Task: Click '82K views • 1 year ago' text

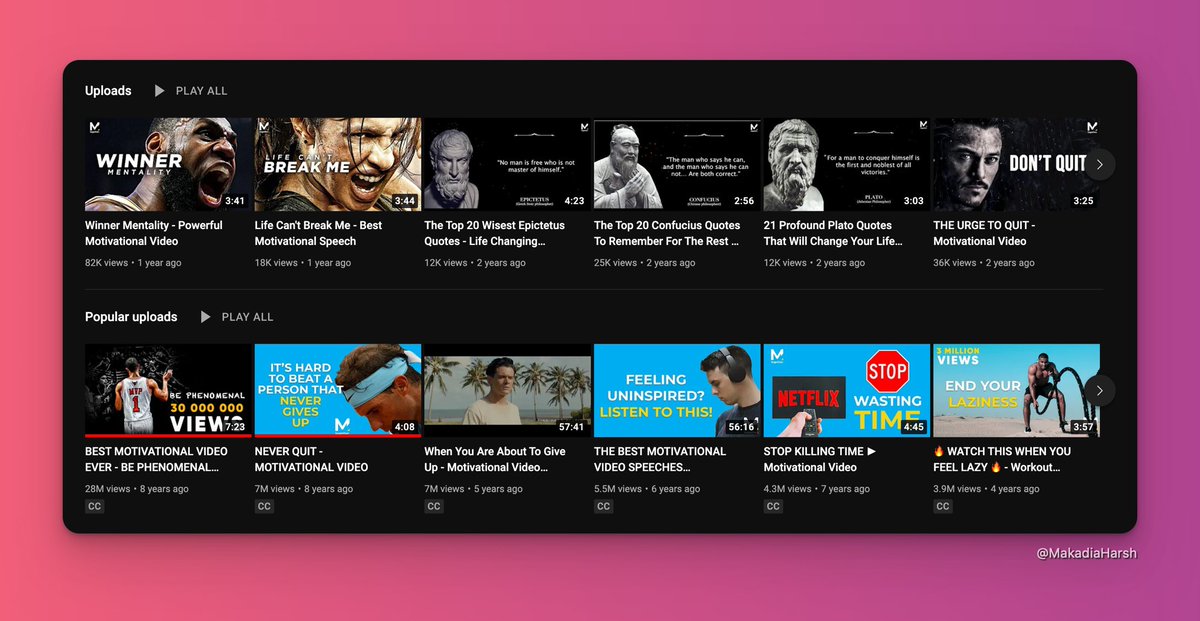Action: [133, 263]
